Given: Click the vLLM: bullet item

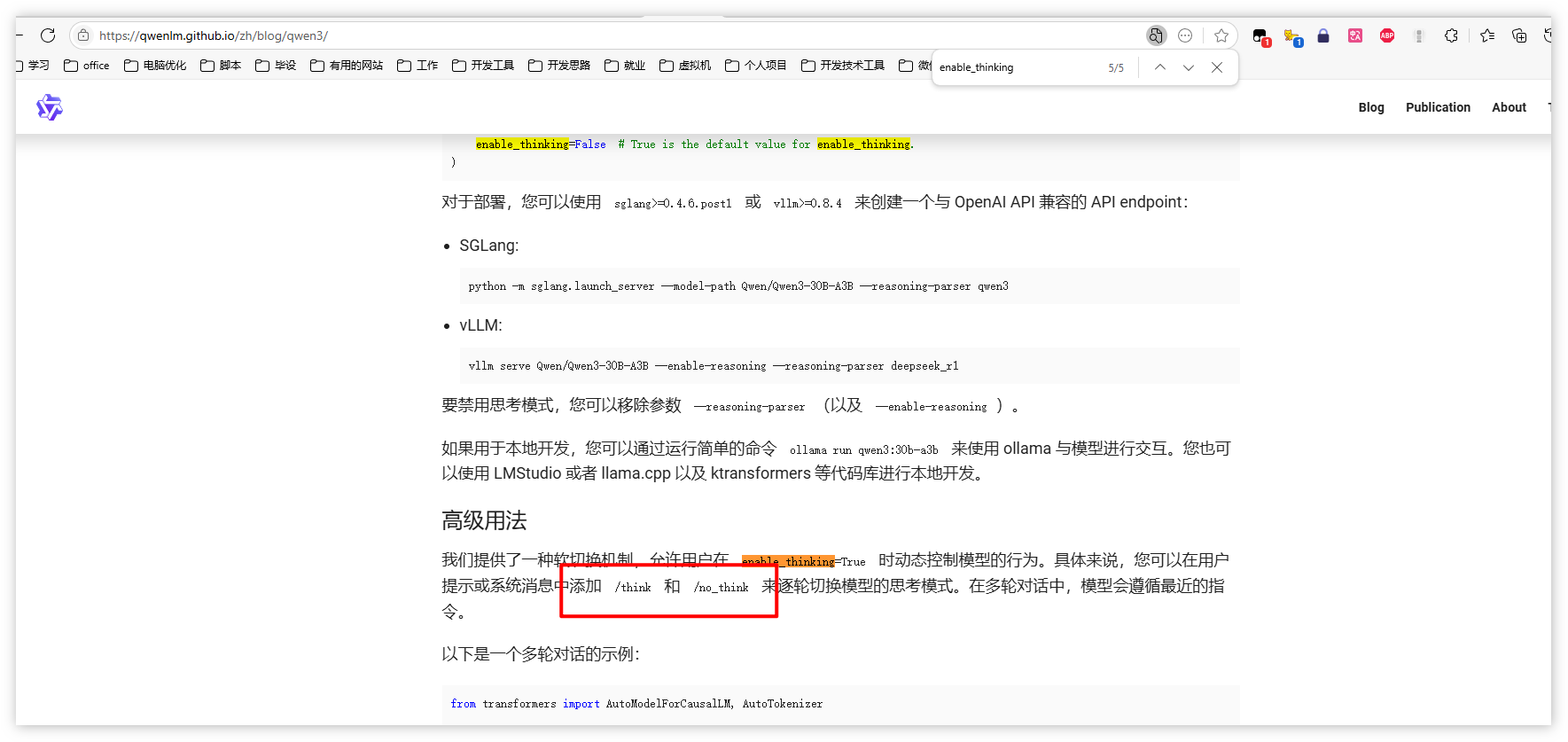Looking at the screenshot, I should point(480,325).
